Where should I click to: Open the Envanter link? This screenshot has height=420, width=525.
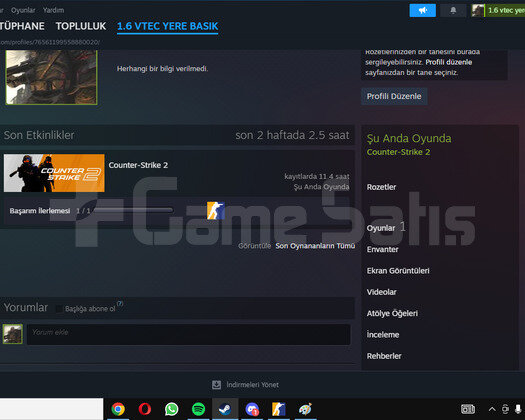pos(382,250)
